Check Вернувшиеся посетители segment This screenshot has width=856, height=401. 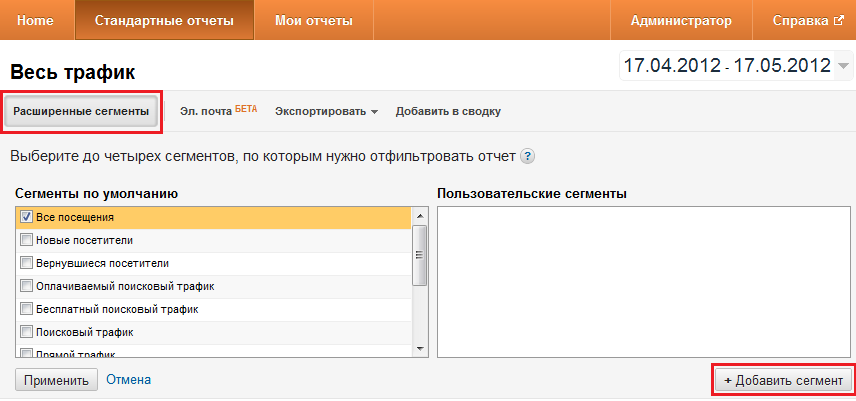pyautogui.click(x=26, y=263)
